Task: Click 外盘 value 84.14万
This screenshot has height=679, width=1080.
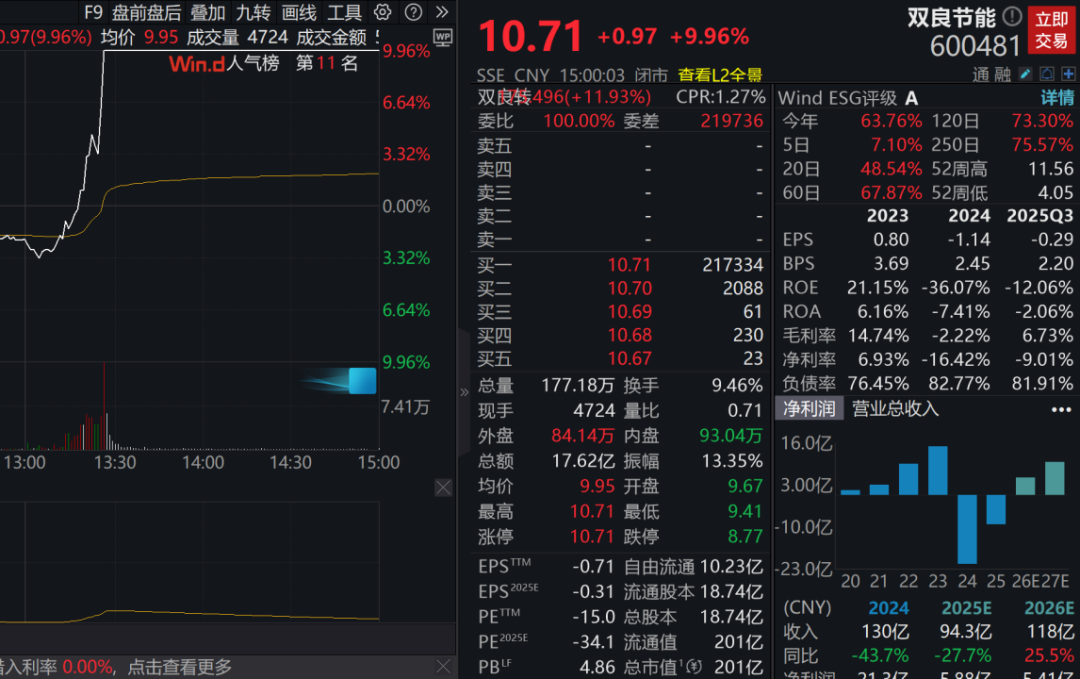Action: (583, 436)
